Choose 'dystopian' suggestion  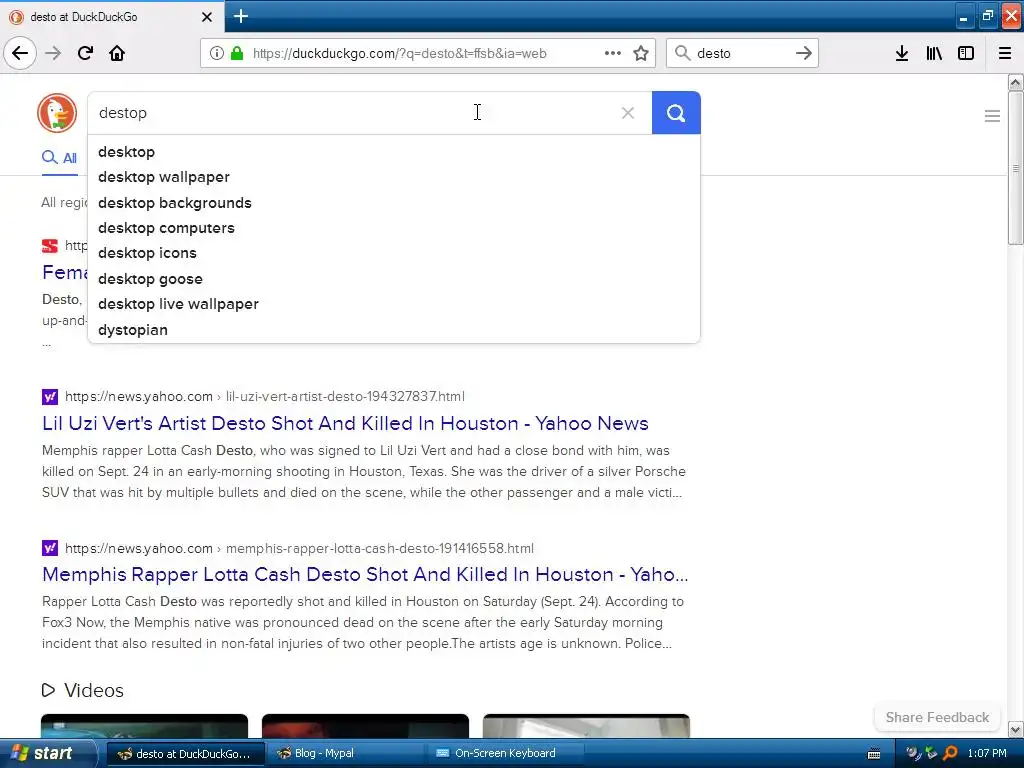(394, 330)
